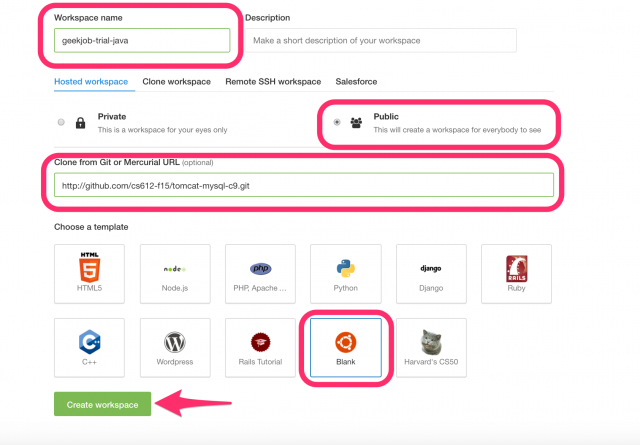This screenshot has height=445, width=640.
Task: Select the Python template
Action: [x=346, y=274]
